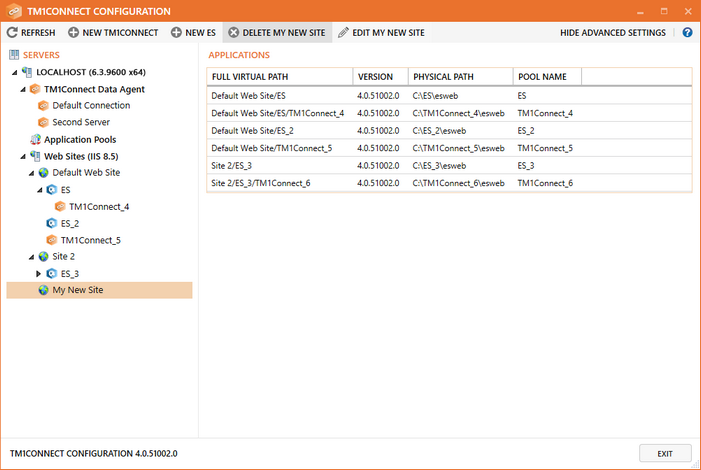Select Site 2/ES_3 table row
This screenshot has height=470, width=701.
click(x=449, y=165)
